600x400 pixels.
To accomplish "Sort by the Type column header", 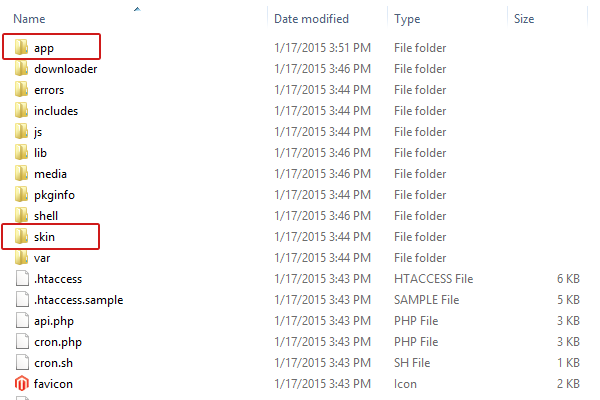I will click(407, 19).
